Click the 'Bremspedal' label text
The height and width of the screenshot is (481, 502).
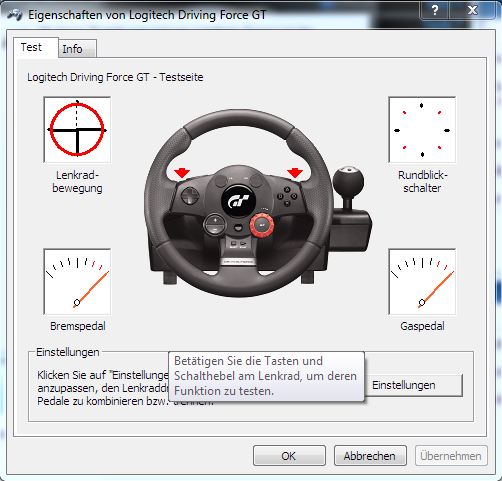(x=78, y=326)
